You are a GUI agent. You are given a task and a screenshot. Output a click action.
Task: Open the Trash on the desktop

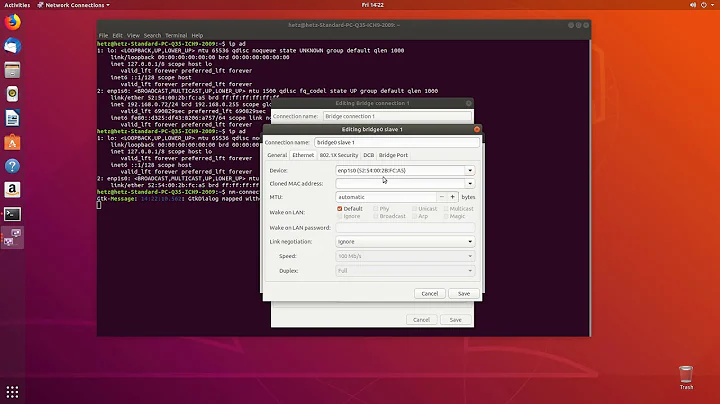click(686, 377)
